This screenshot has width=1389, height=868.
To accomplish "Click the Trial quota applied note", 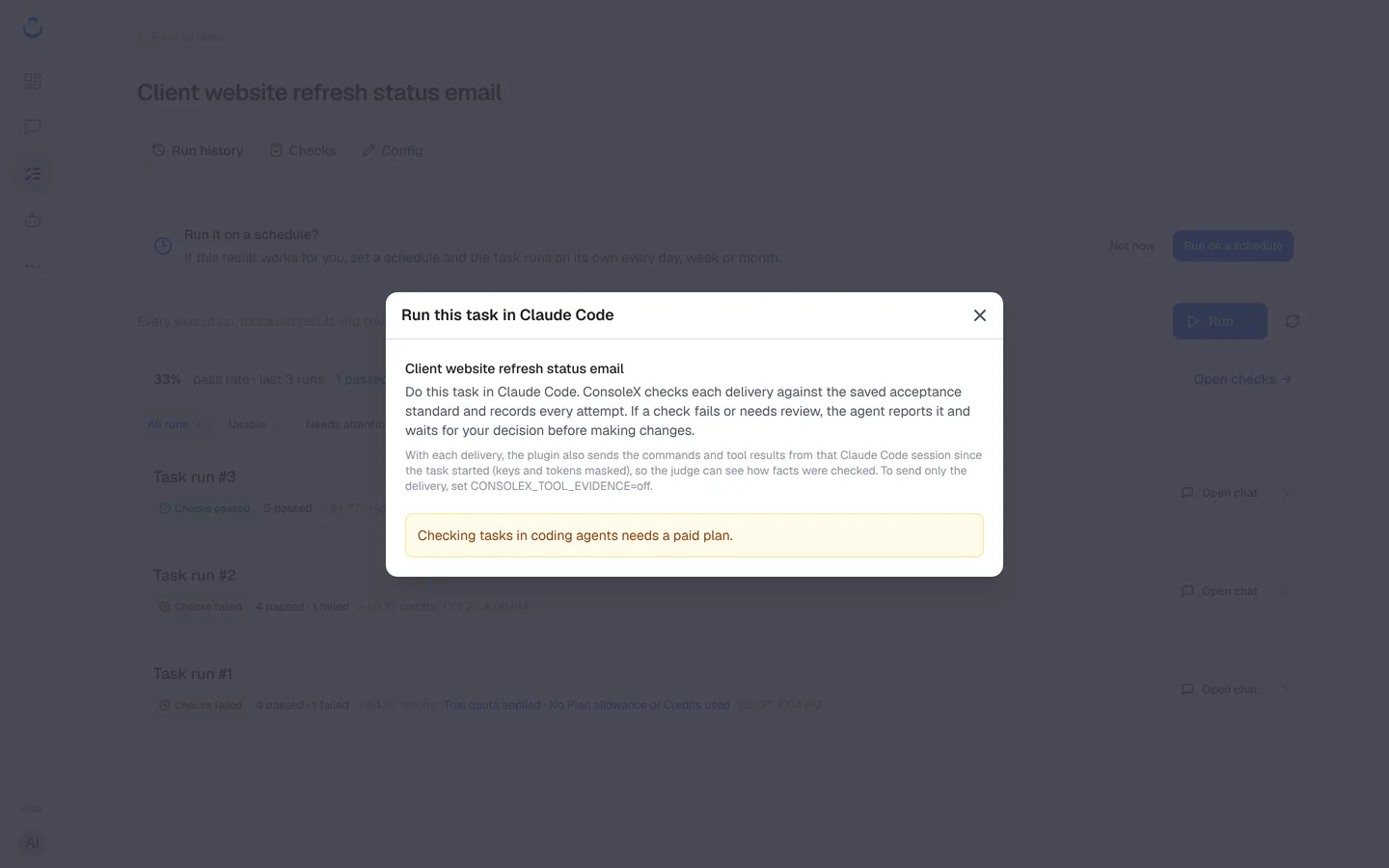I will click(x=586, y=705).
